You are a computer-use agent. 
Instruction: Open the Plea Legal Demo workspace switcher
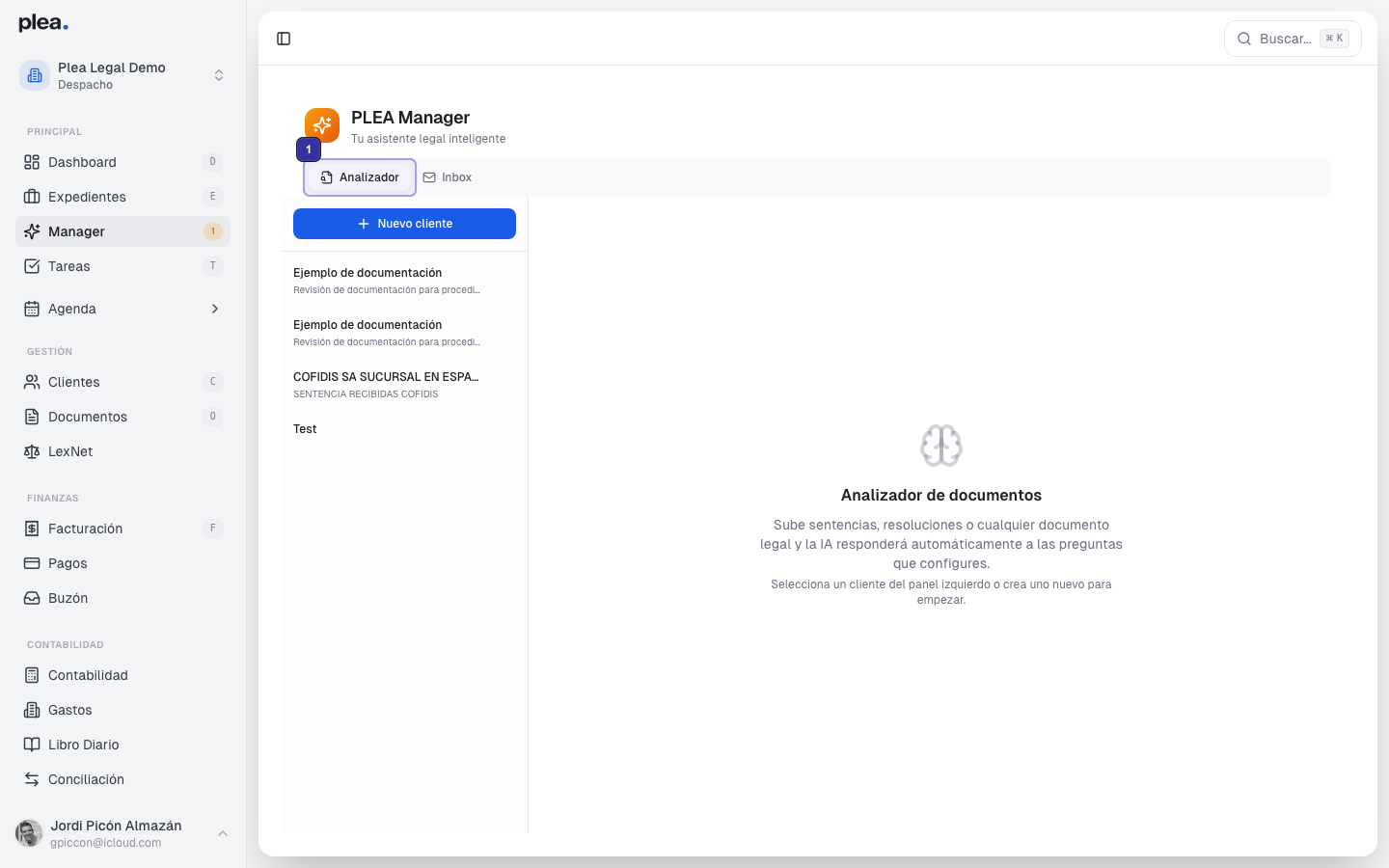pos(123,75)
